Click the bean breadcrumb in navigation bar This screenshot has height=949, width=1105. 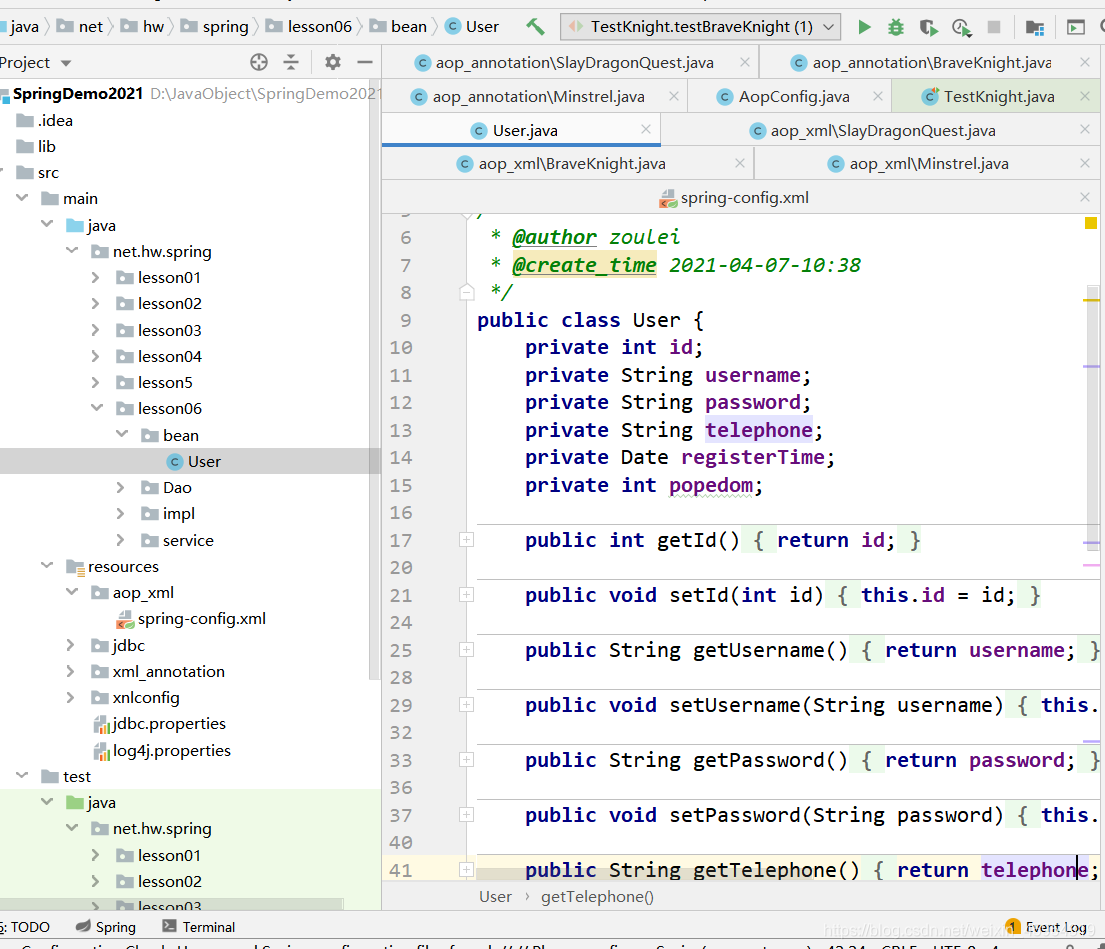tap(399, 27)
